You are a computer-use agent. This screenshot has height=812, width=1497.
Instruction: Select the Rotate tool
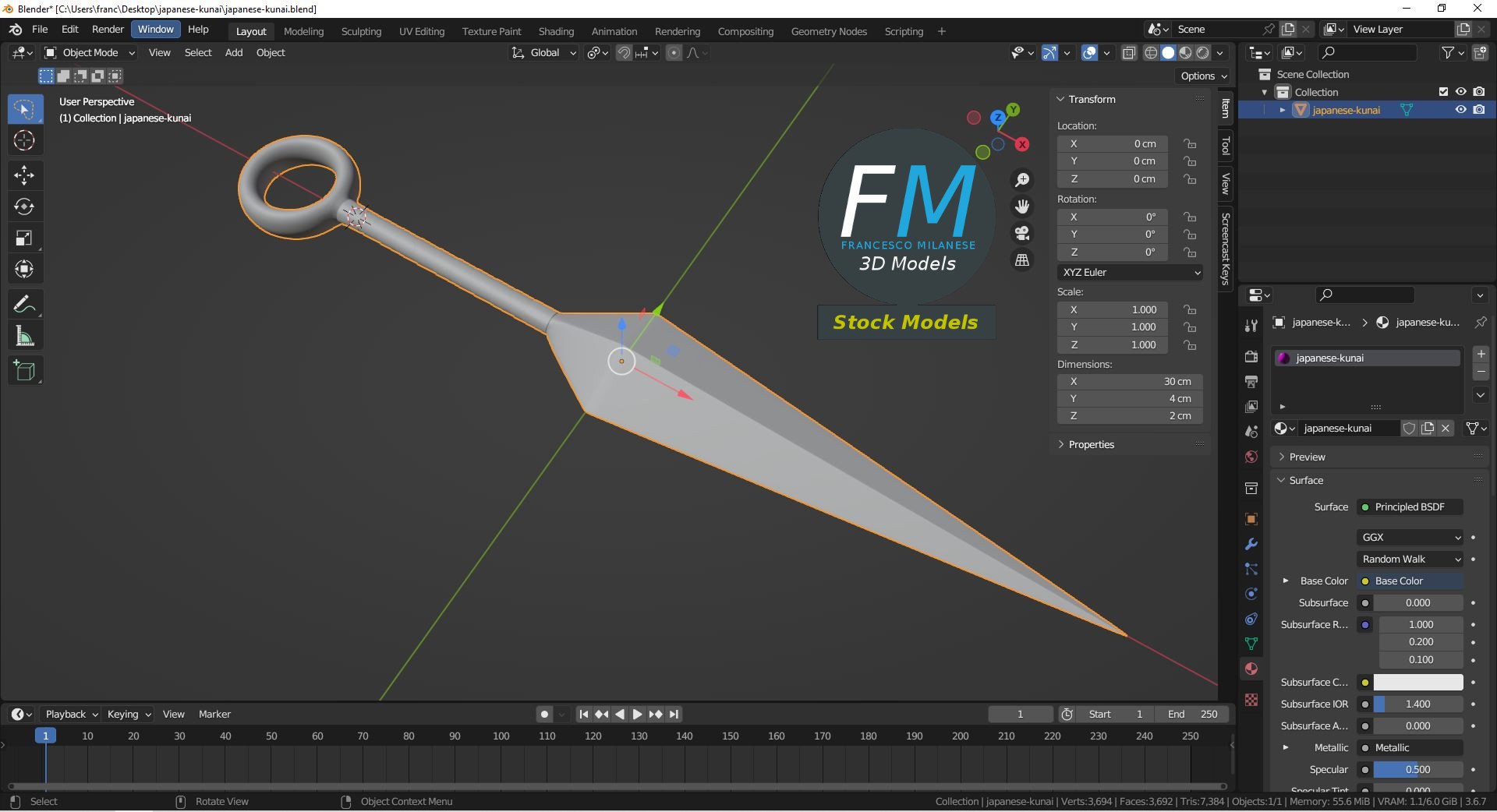point(24,207)
